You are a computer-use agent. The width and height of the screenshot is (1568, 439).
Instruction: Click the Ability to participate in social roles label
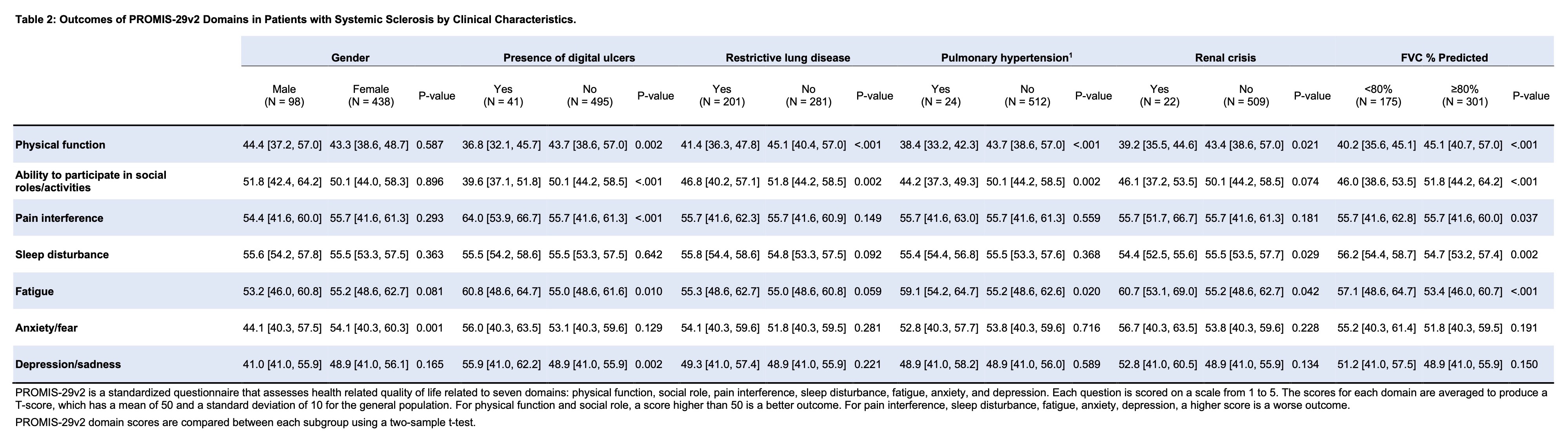click(x=91, y=181)
